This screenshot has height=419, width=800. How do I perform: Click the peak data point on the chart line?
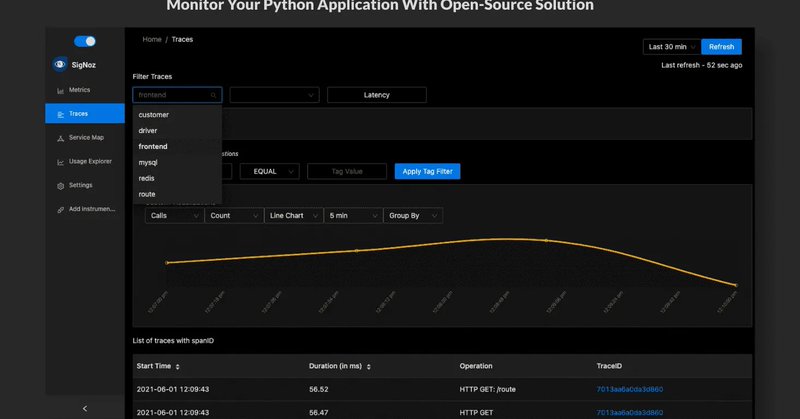546,240
